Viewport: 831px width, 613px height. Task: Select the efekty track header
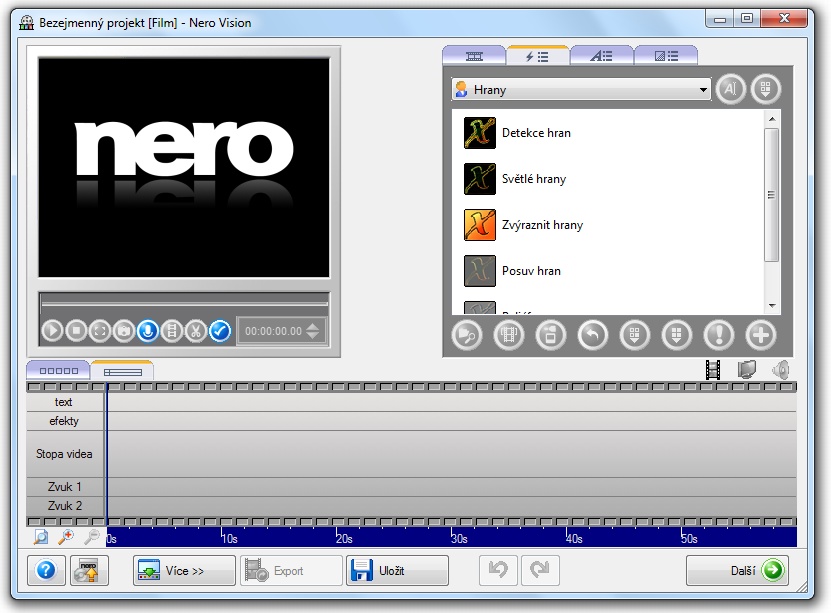[65, 421]
